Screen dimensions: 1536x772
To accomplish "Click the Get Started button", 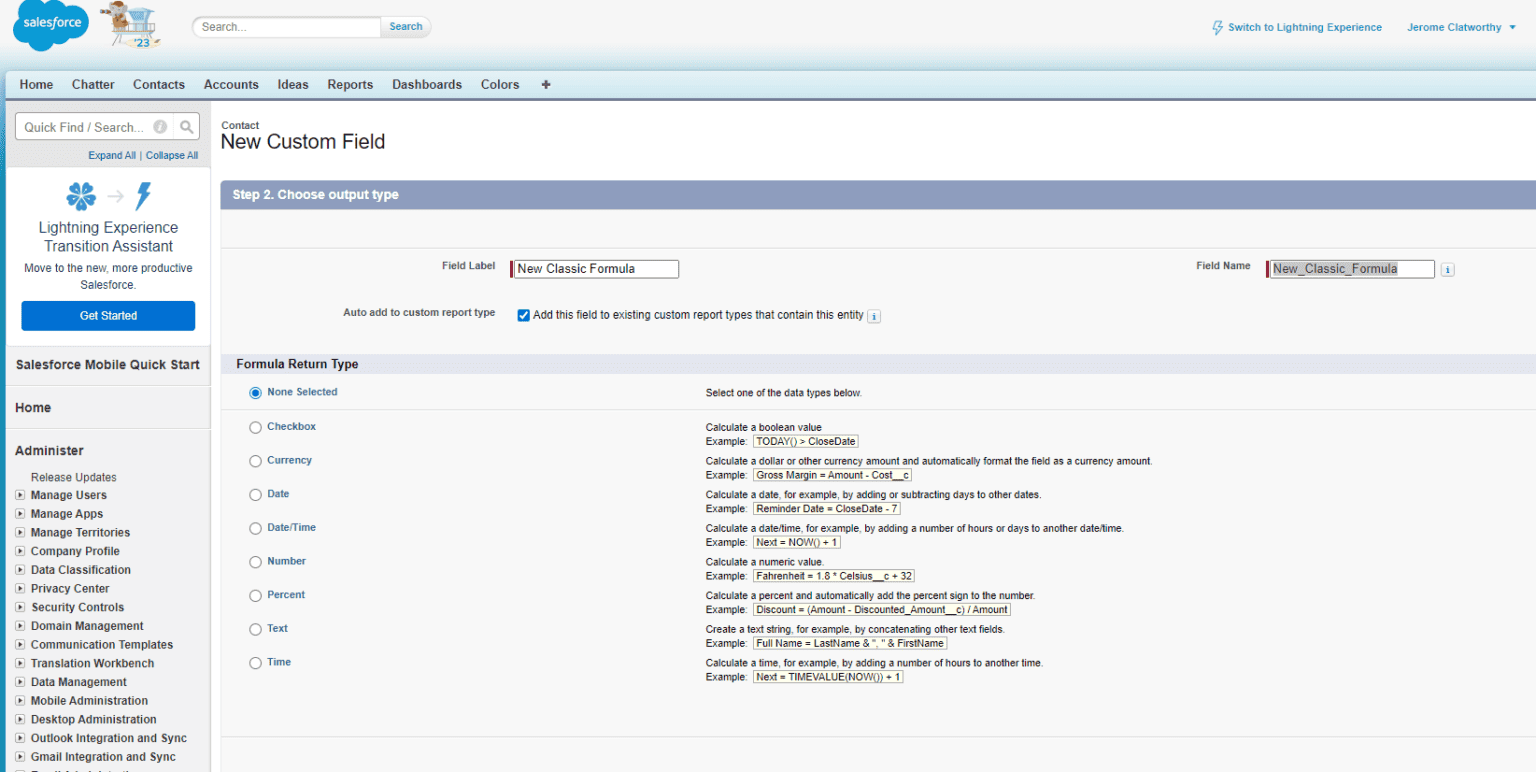I will [x=108, y=315].
